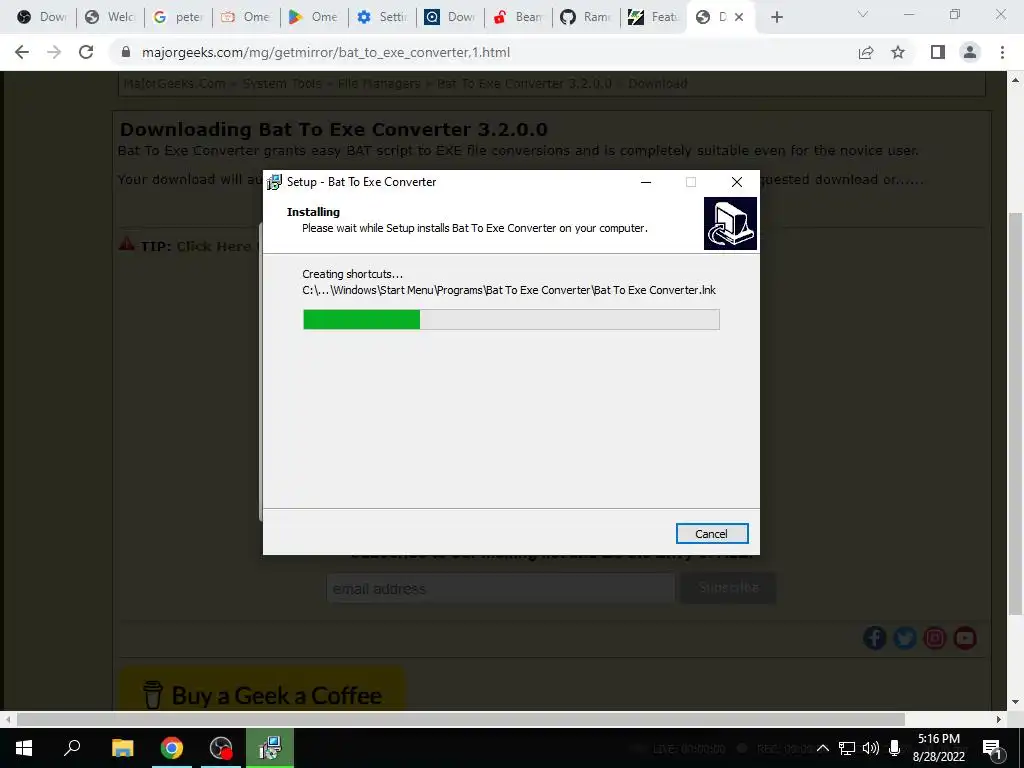Switch to the GitHub Ram tab

click(584, 17)
